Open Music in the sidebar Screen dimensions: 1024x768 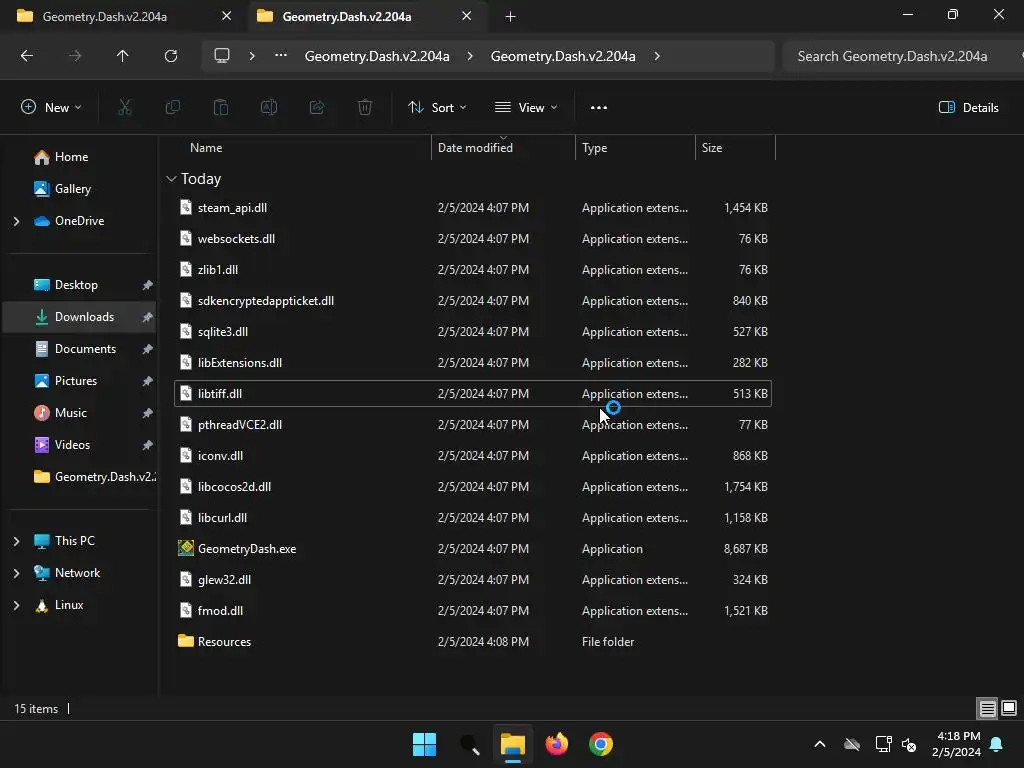pos(71,413)
